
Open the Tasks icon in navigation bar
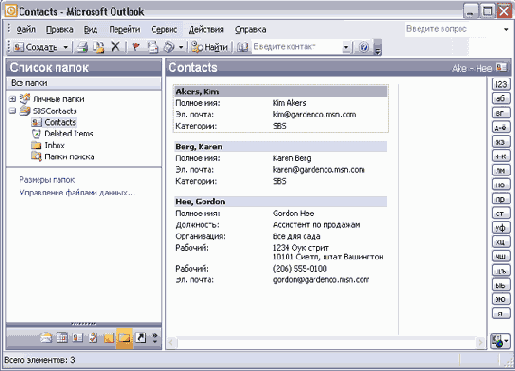click(x=93, y=338)
